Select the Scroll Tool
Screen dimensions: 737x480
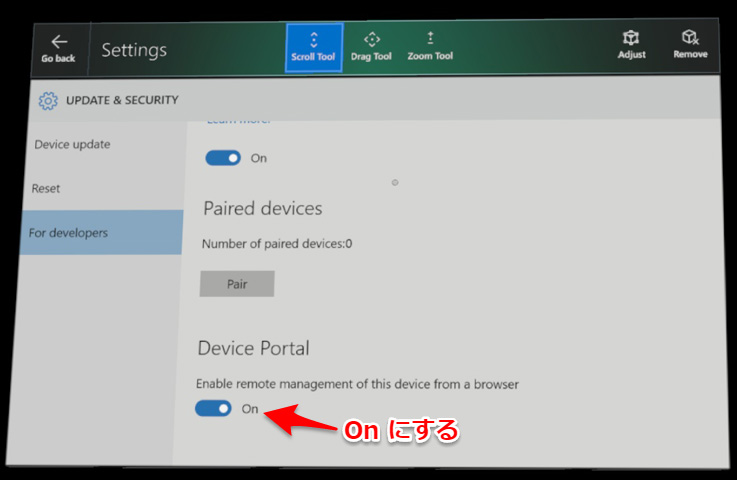(314, 47)
